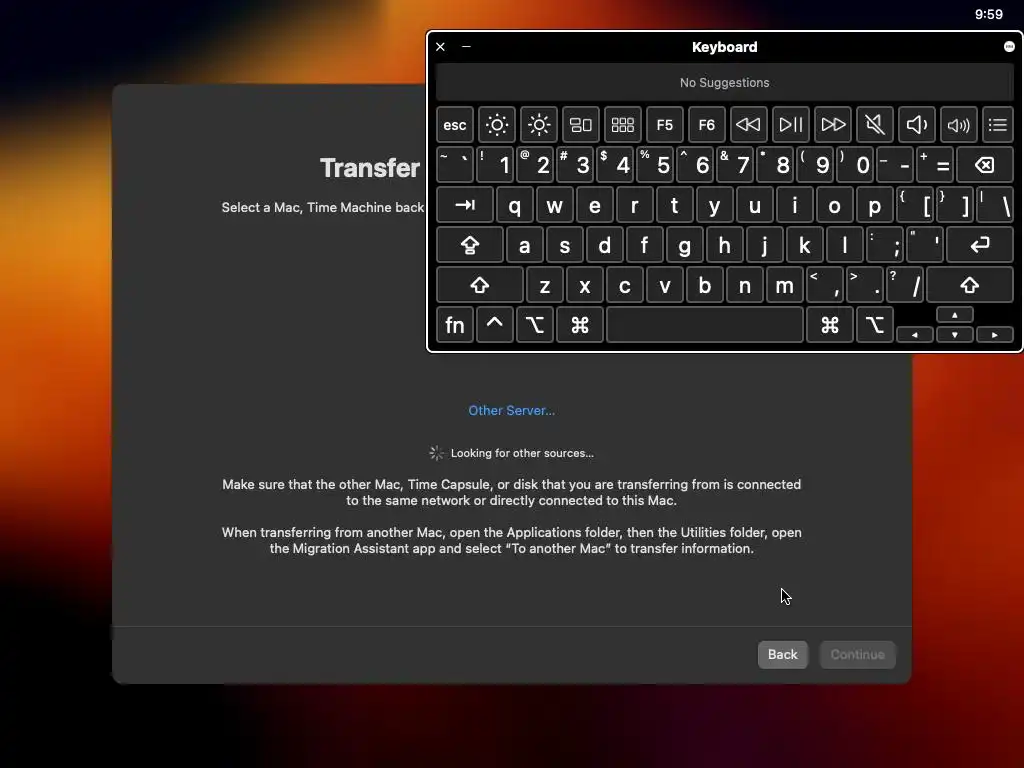
Task: Click the Other Server... link
Action: point(511,410)
